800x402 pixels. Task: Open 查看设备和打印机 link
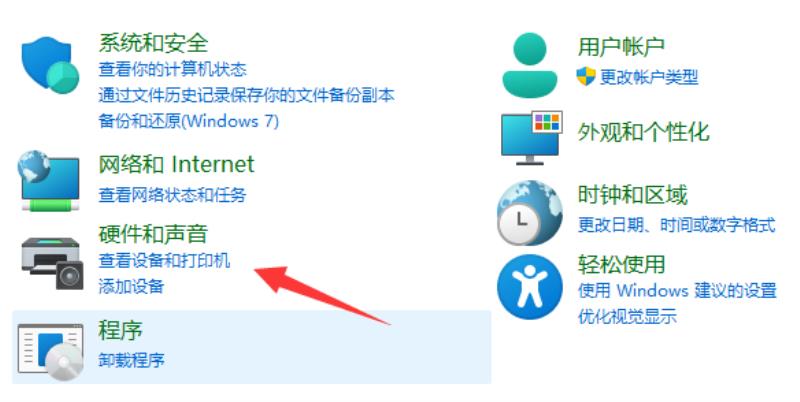164,260
